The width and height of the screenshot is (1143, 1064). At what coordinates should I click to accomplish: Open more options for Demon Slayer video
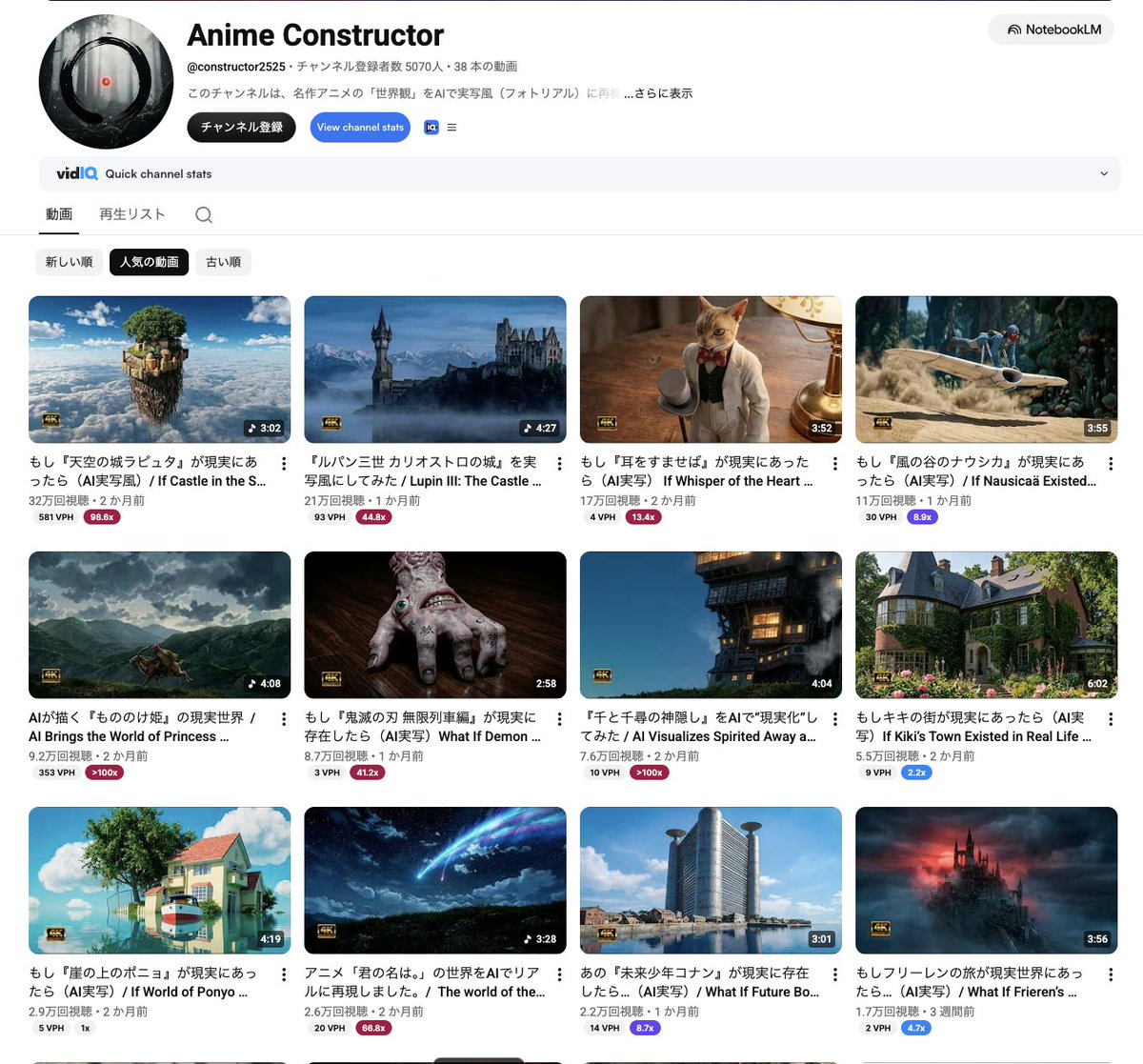(559, 719)
